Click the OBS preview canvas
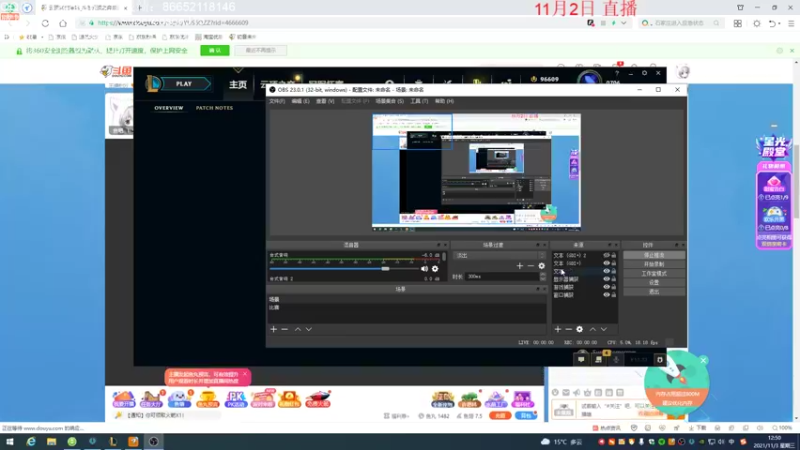Viewport: 800px width, 450px height. (x=476, y=172)
